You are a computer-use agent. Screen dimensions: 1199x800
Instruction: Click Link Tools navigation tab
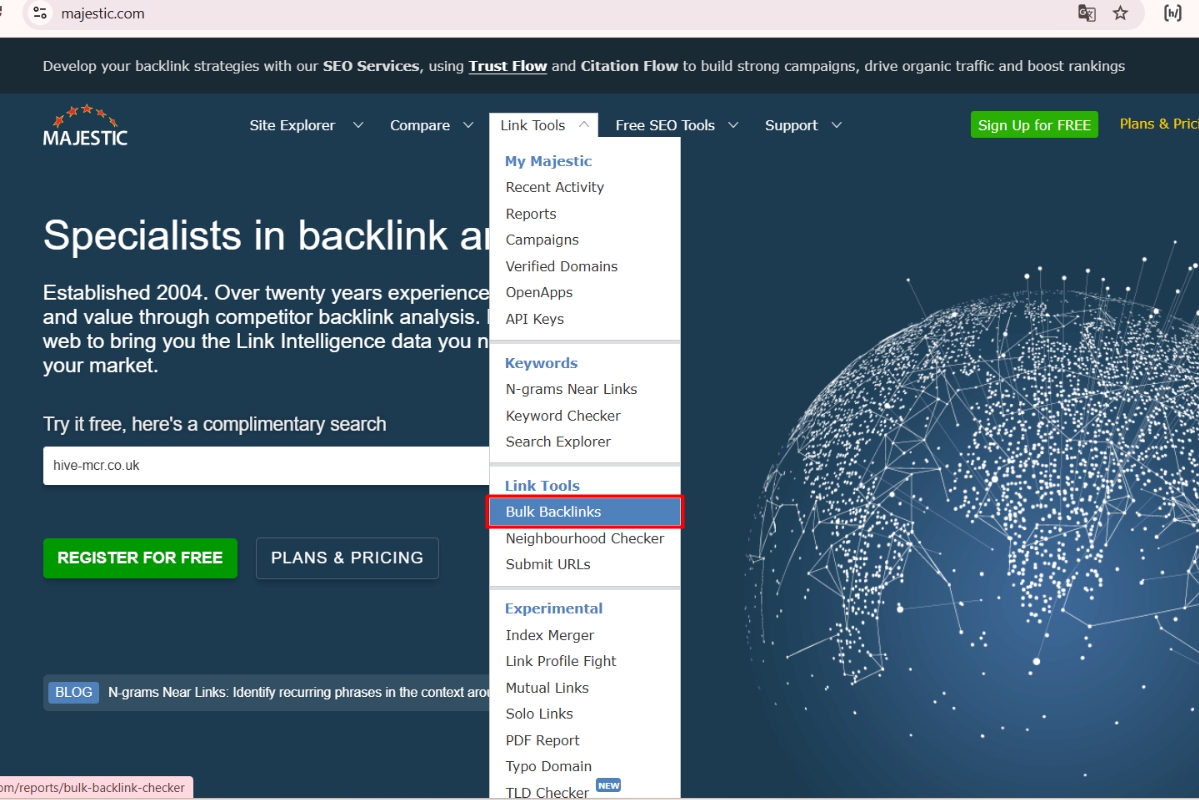tap(533, 125)
